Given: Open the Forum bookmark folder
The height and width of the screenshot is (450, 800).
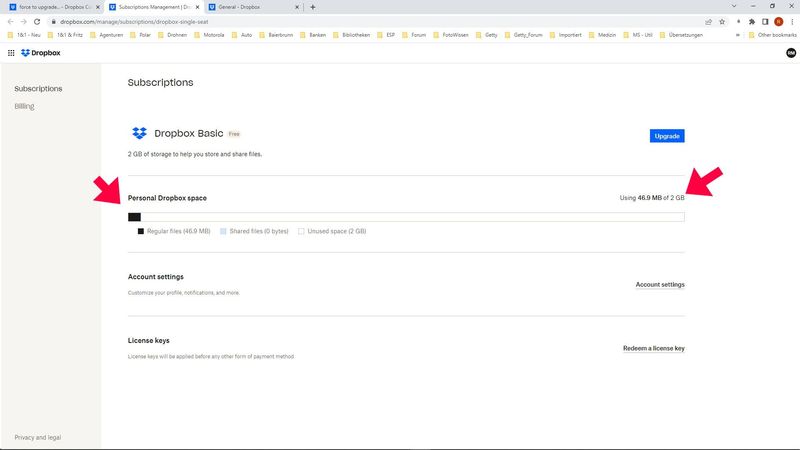Looking at the screenshot, I should [414, 35].
